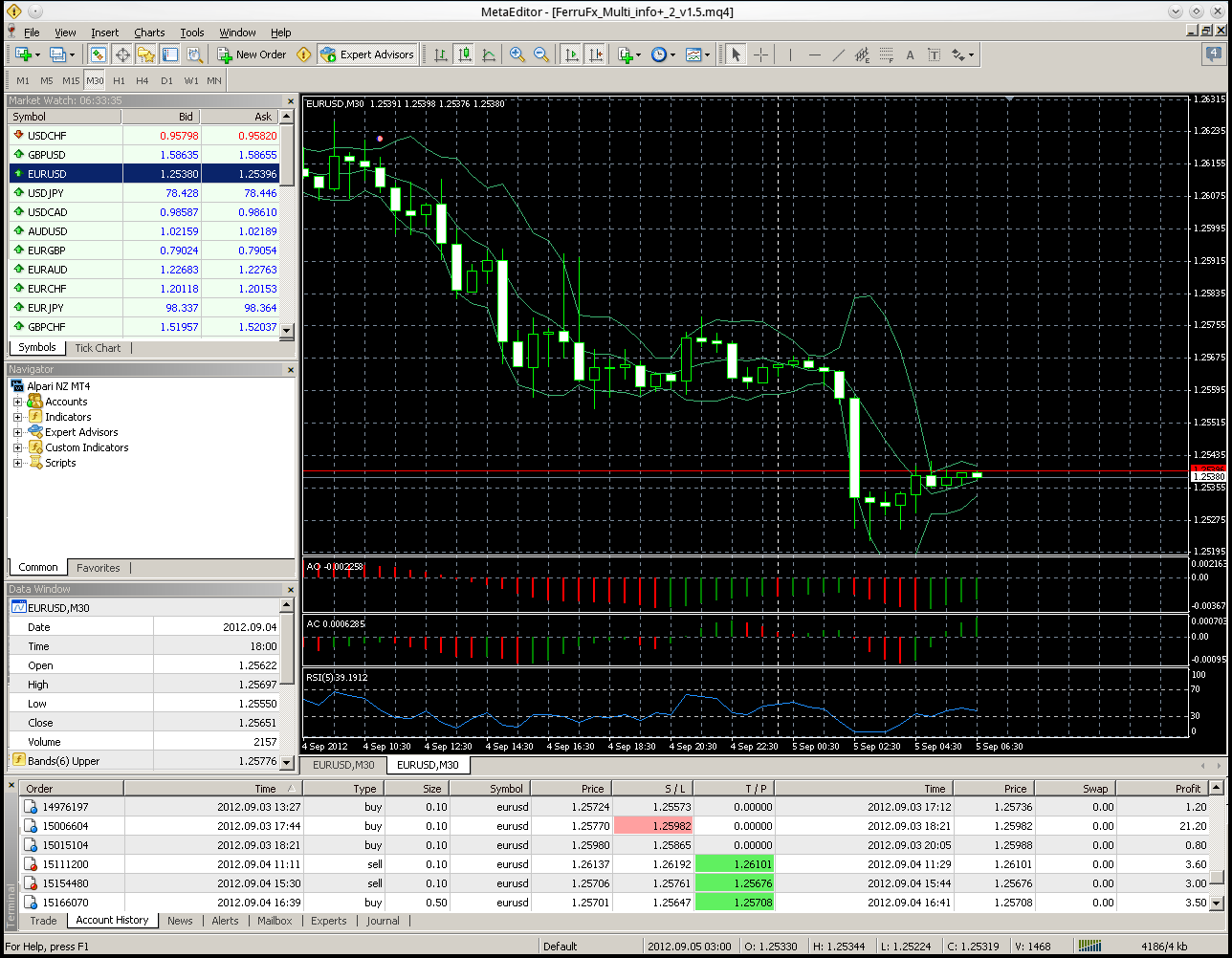Expand the Custom Indicators tree node

[17, 447]
